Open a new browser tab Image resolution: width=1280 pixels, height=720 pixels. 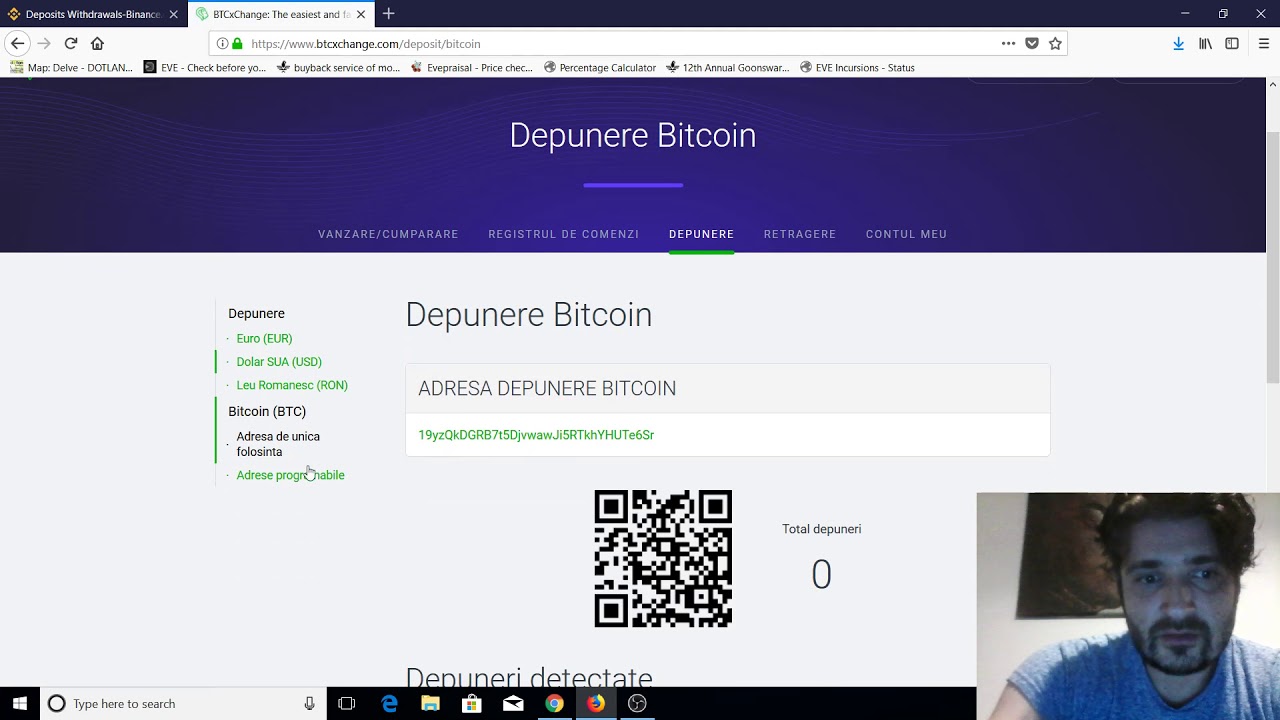(x=388, y=14)
